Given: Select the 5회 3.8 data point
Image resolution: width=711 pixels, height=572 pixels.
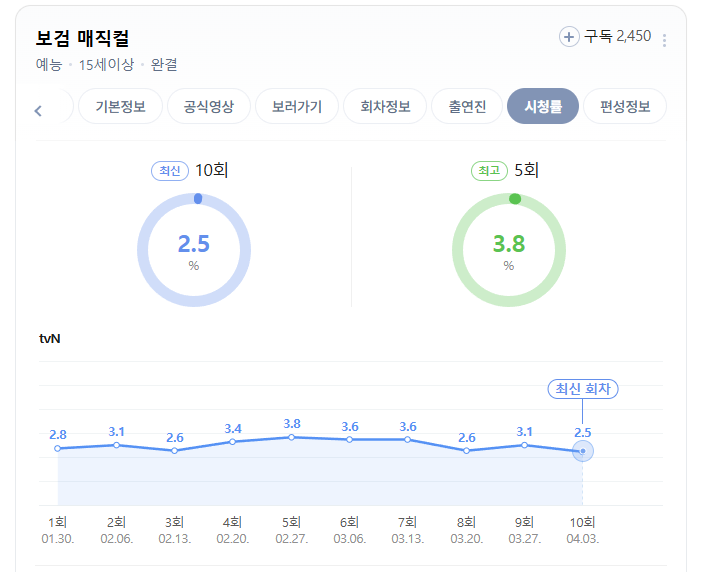Looking at the screenshot, I should click(x=292, y=437).
